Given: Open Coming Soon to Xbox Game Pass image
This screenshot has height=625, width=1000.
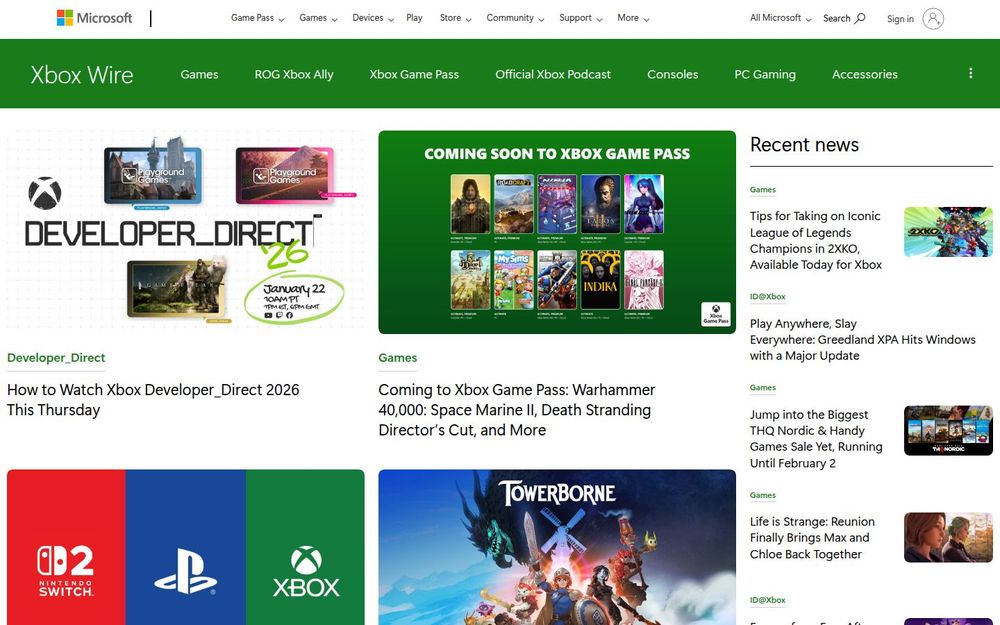Looking at the screenshot, I should (557, 232).
